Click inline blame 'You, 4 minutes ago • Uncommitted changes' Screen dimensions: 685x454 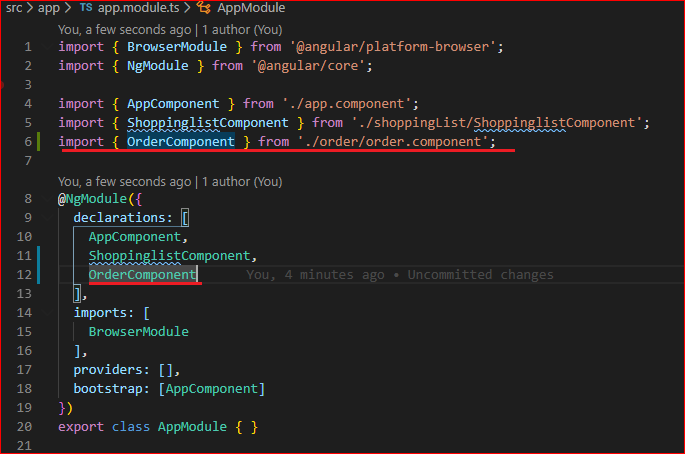click(400, 274)
